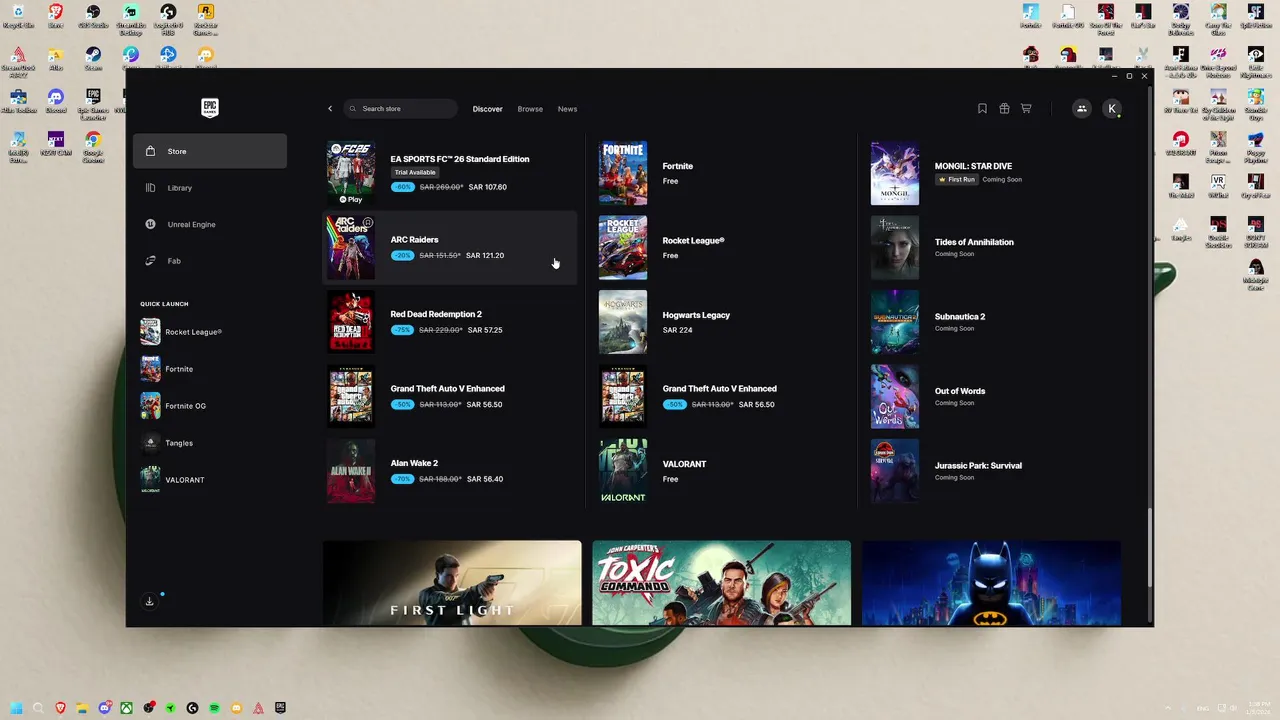The height and width of the screenshot is (720, 1280).
Task: Select the Steam desktop shortcut
Action: click(x=93, y=58)
